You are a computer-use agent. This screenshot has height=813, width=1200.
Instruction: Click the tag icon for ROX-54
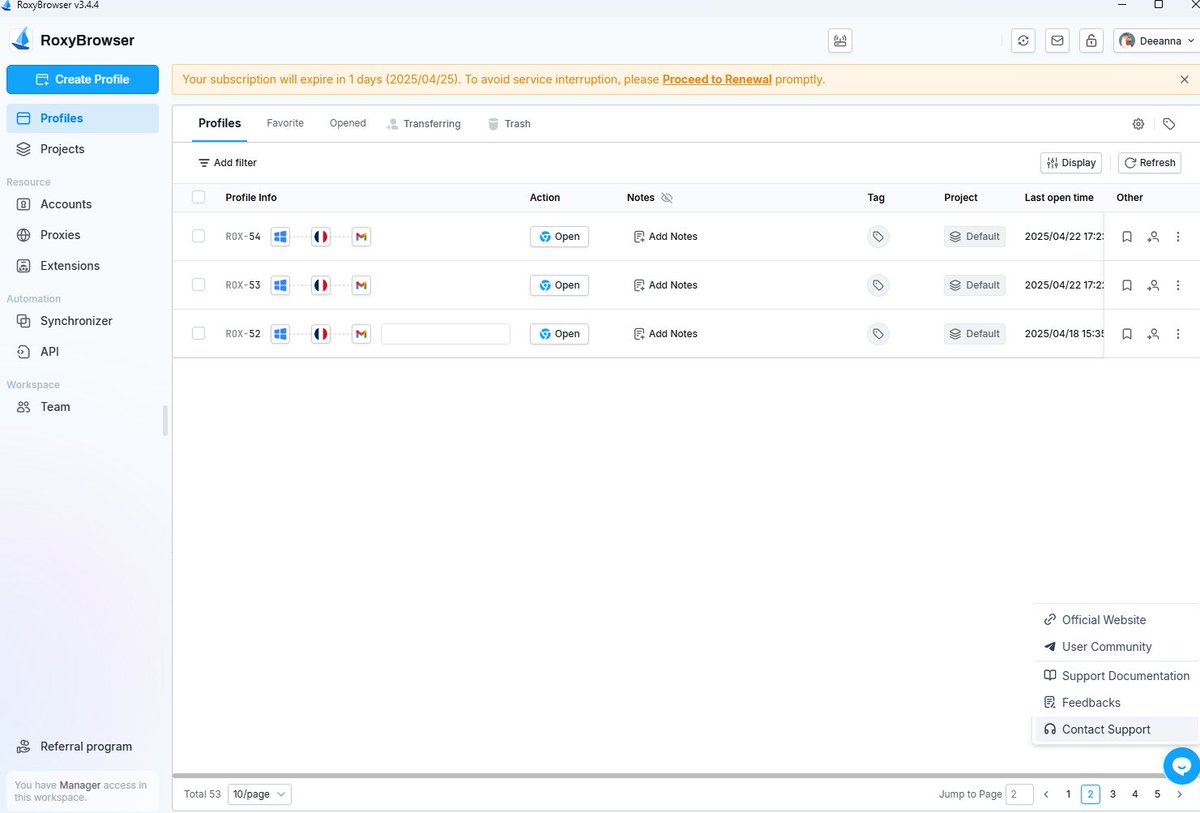(878, 237)
